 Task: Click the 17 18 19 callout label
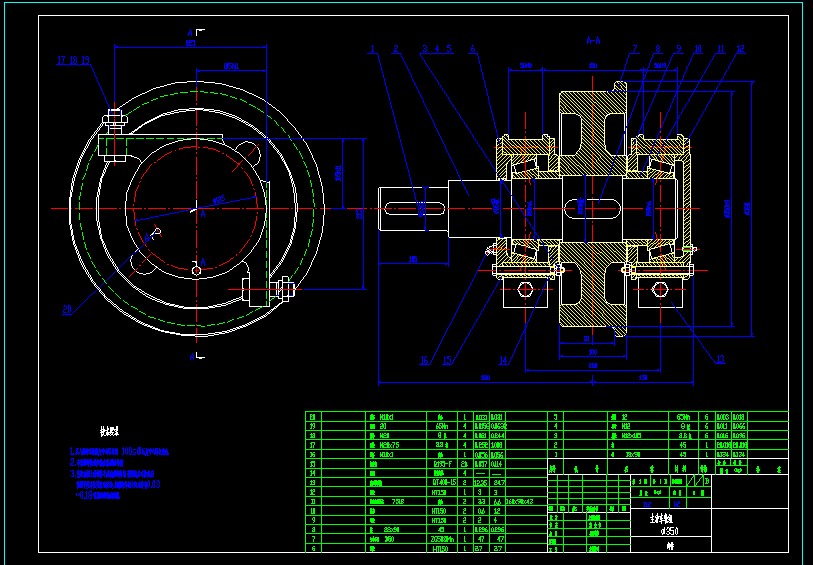(73, 61)
